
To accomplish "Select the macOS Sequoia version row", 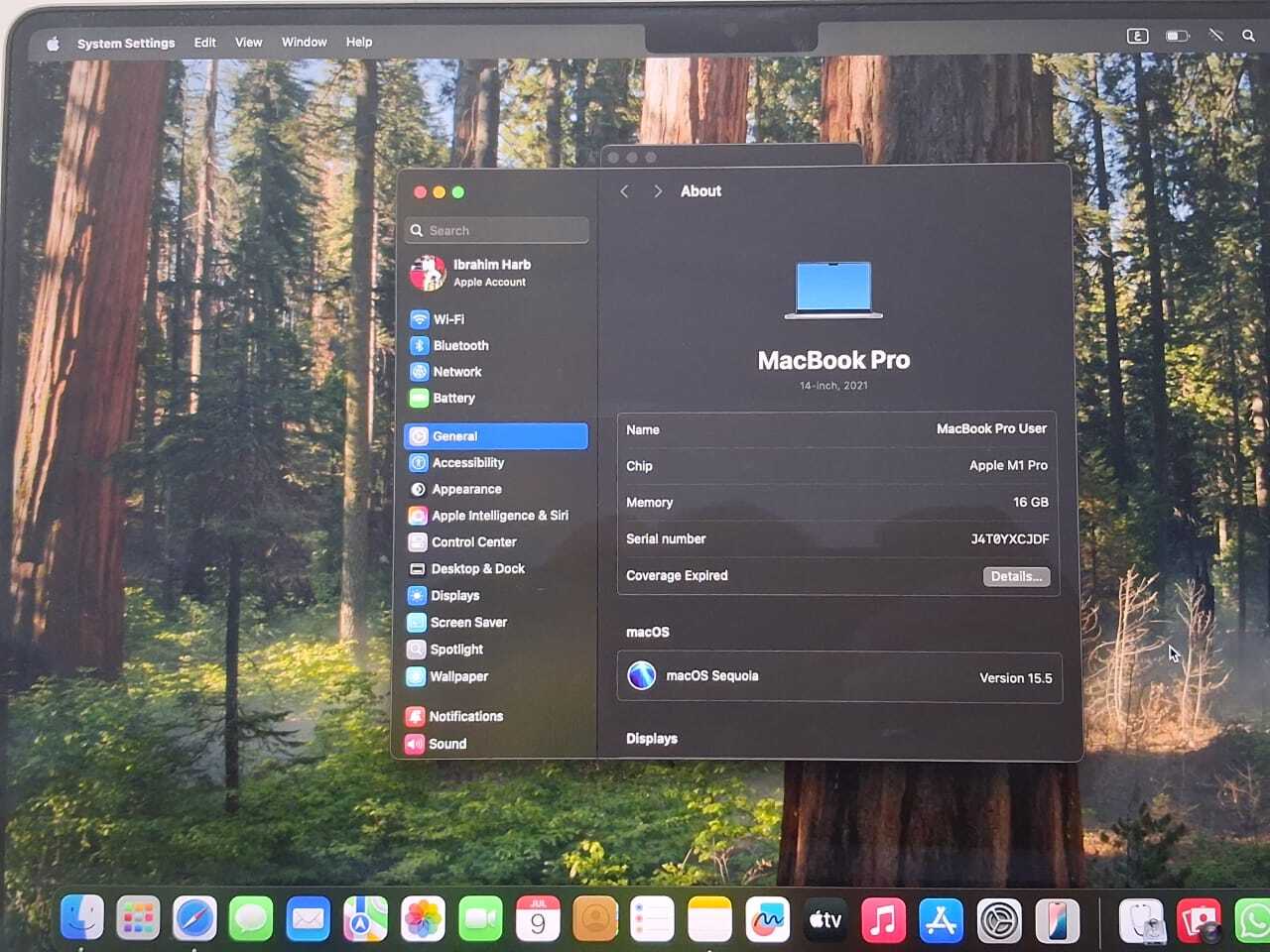I will coord(839,677).
